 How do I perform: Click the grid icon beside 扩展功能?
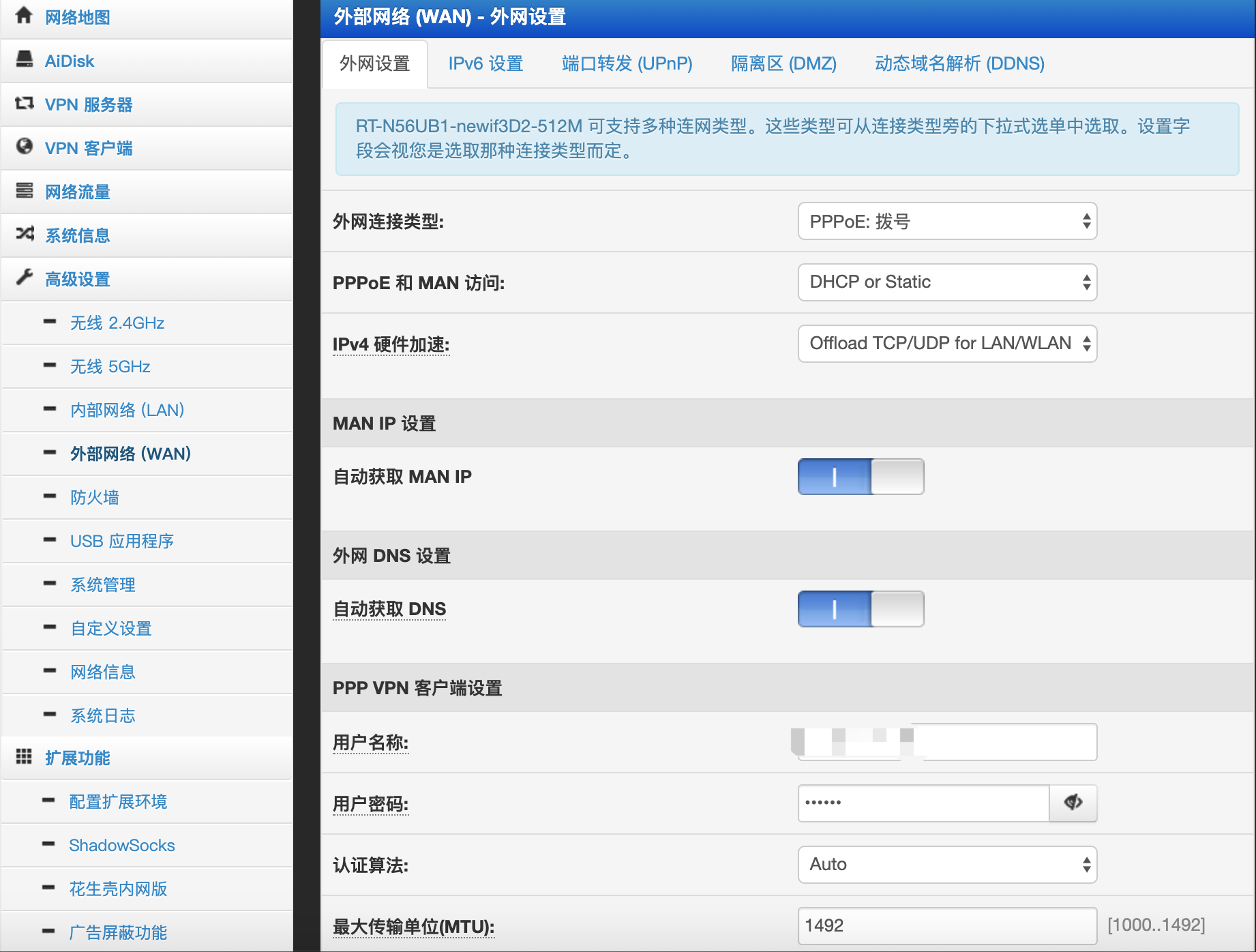[x=24, y=757]
